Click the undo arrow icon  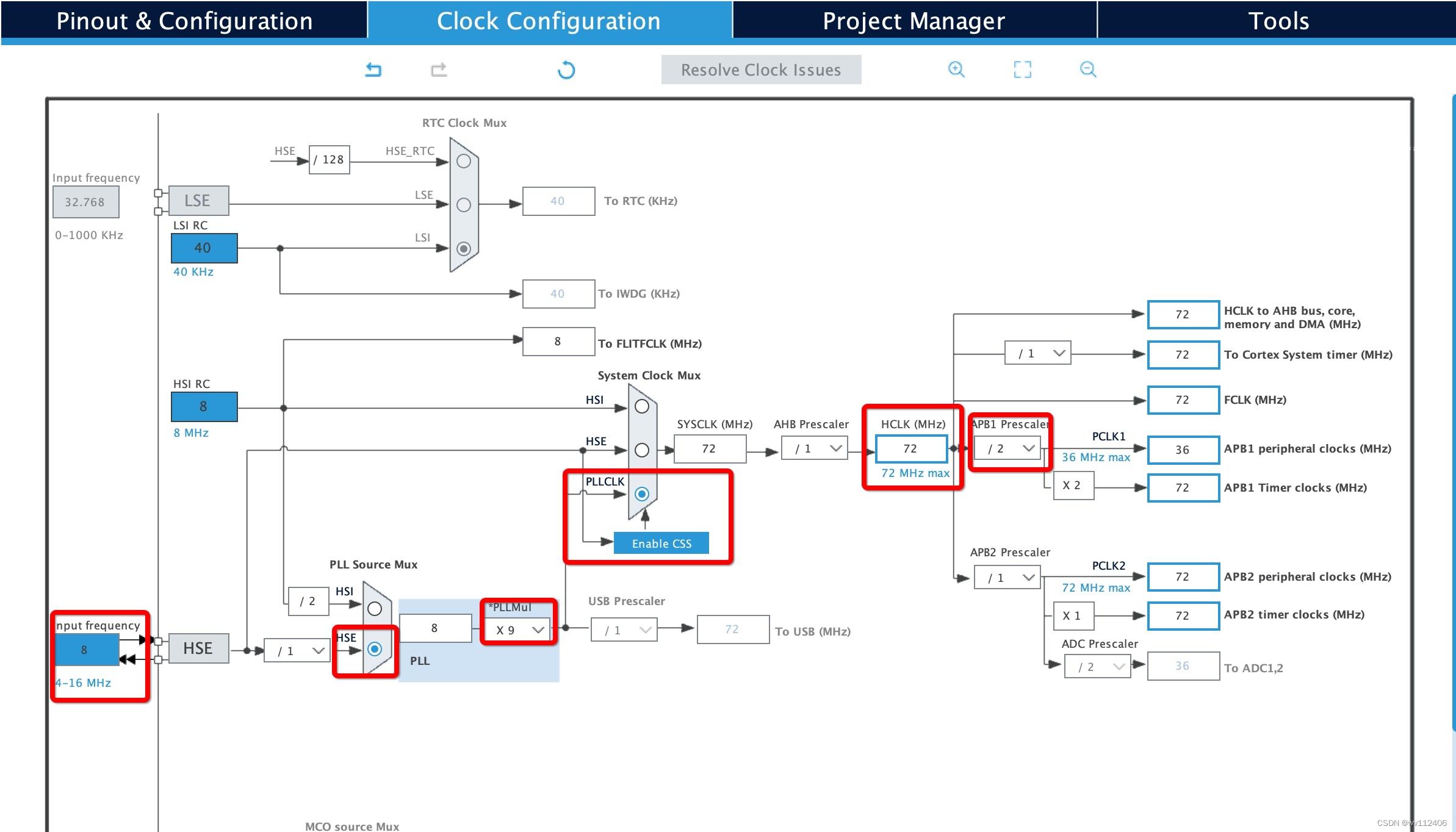pos(373,70)
